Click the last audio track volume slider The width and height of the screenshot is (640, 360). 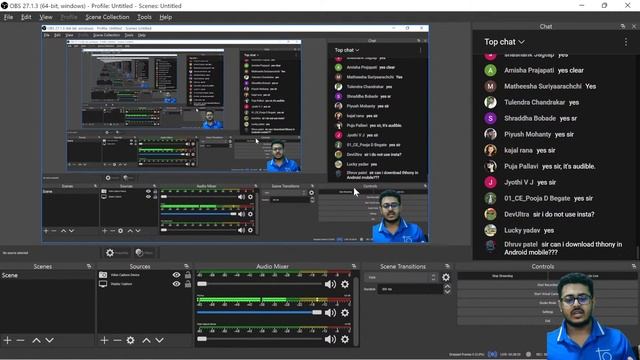(x=260, y=339)
